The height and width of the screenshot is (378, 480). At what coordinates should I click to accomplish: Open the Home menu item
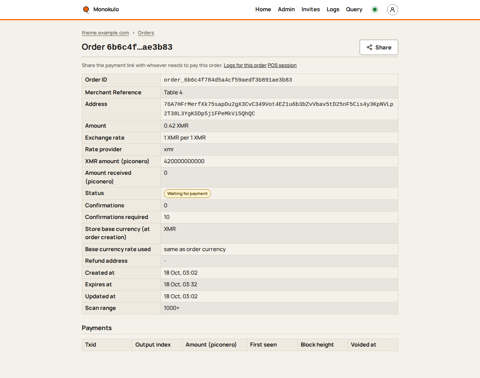point(263,9)
